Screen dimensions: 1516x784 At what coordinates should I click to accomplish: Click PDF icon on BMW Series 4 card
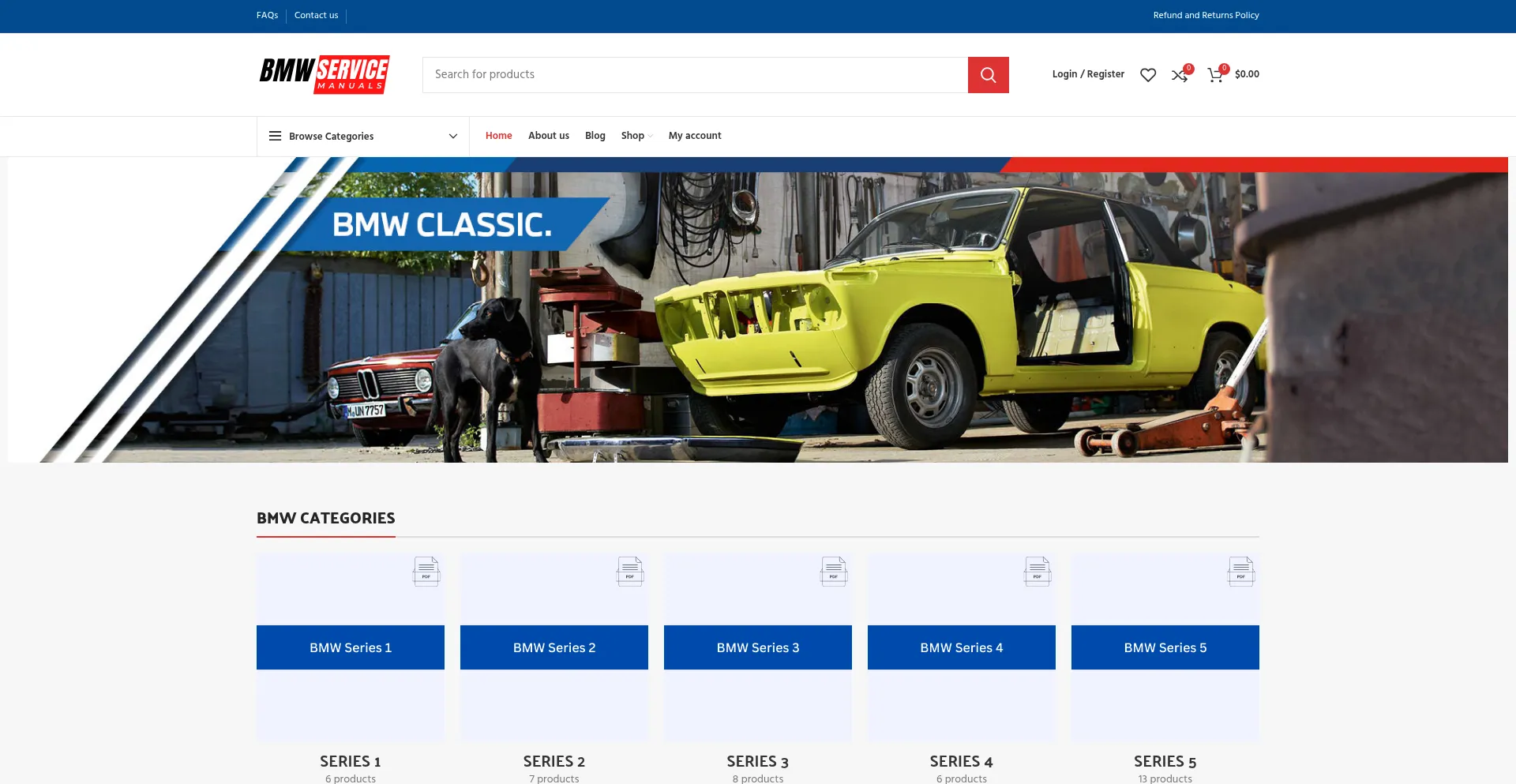coord(1038,571)
